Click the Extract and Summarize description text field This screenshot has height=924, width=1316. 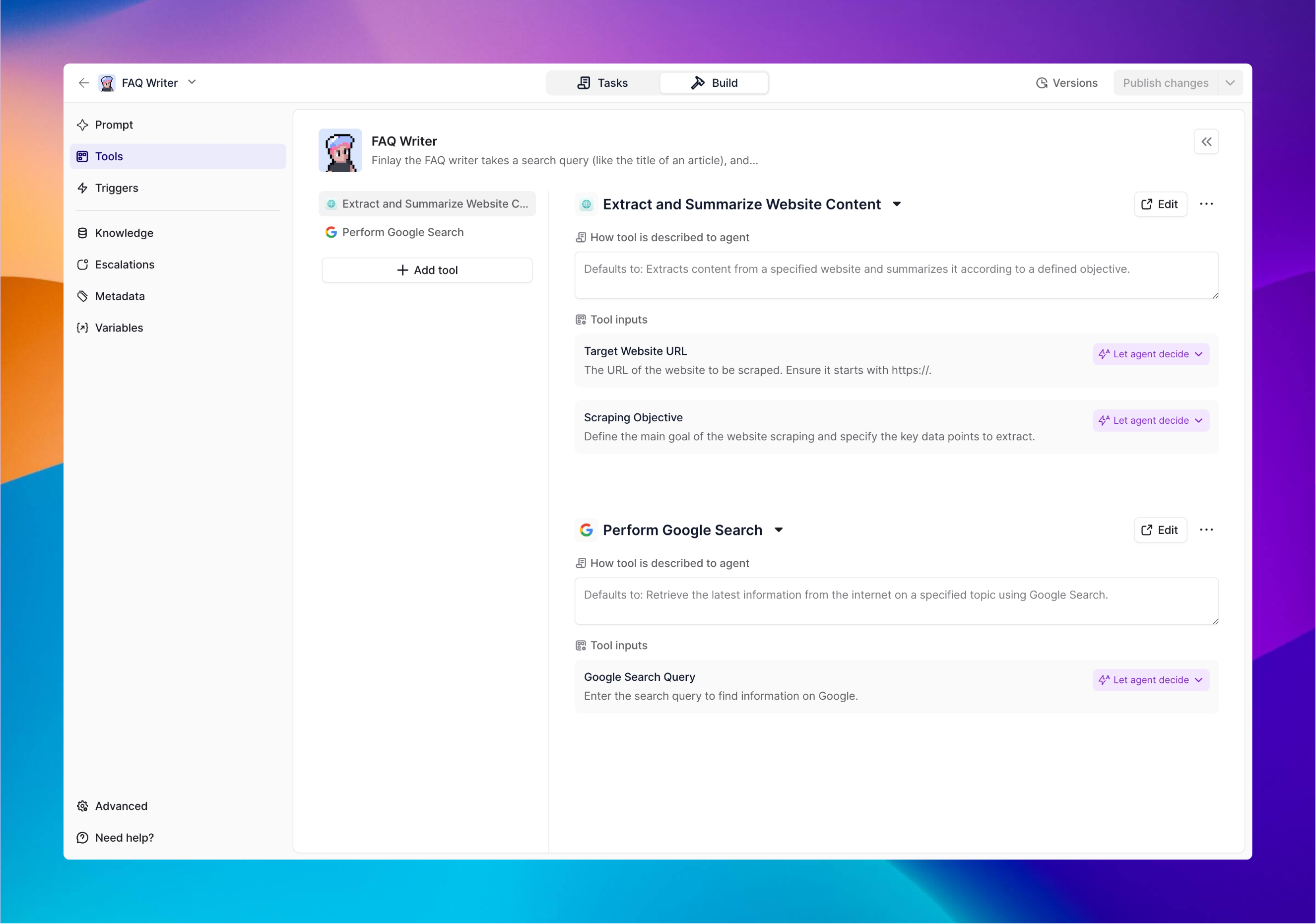(x=897, y=276)
